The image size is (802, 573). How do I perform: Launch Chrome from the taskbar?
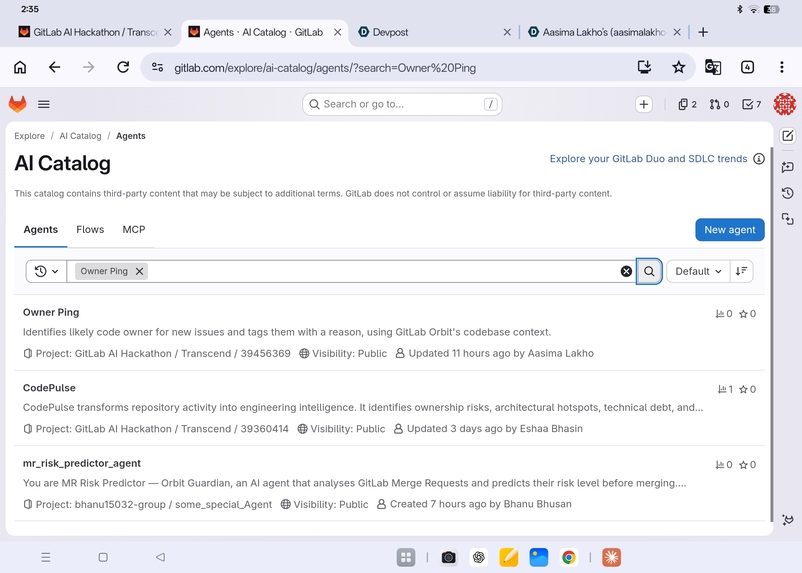tap(568, 557)
